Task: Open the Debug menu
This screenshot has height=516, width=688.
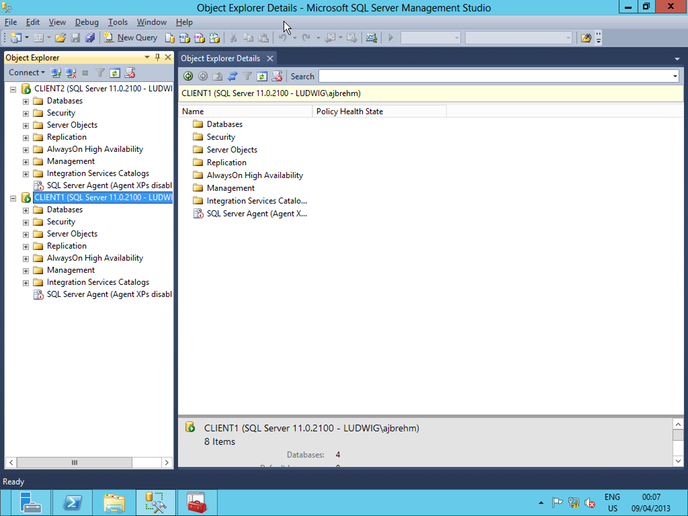Action: point(87,22)
